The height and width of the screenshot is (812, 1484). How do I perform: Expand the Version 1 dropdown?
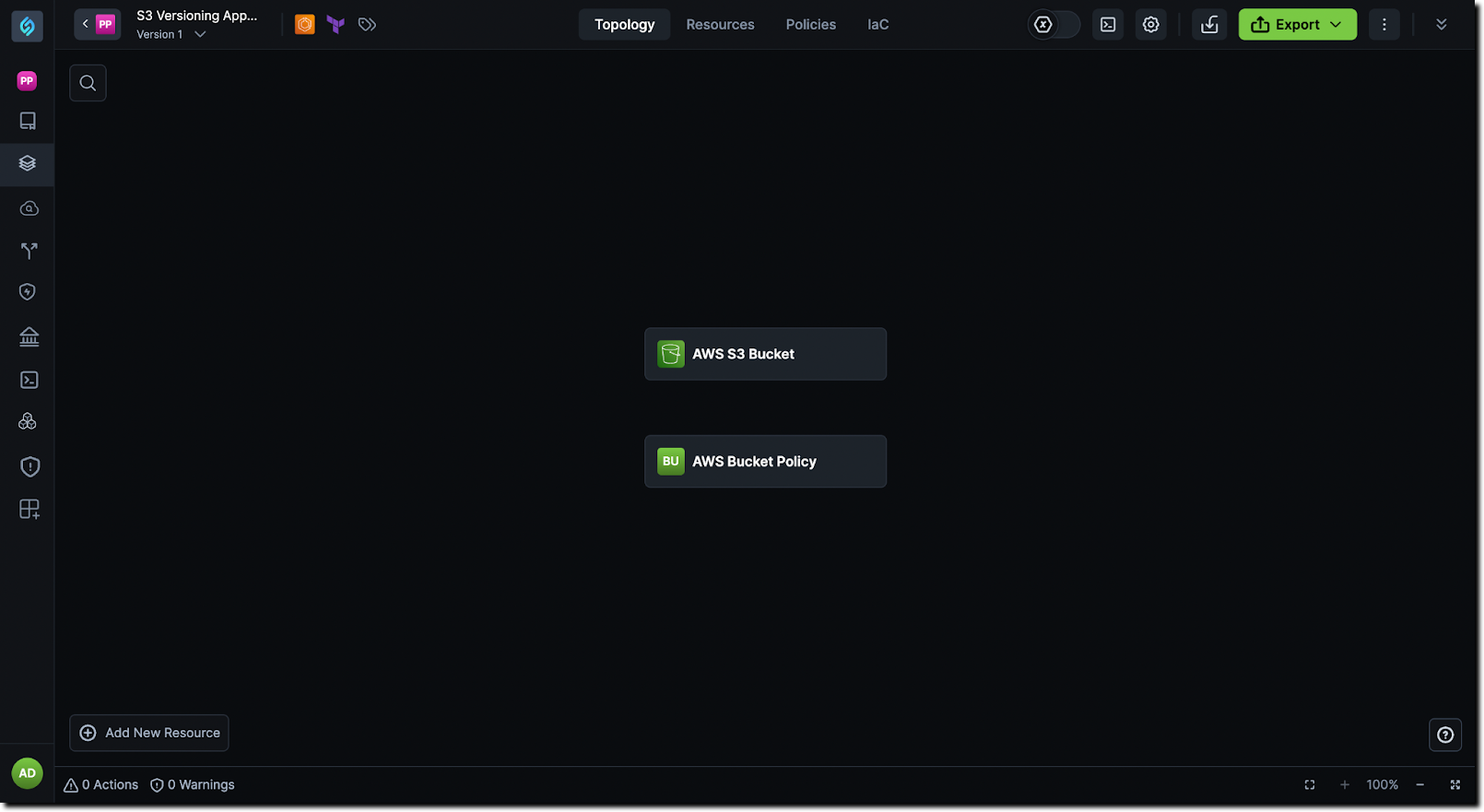point(171,35)
